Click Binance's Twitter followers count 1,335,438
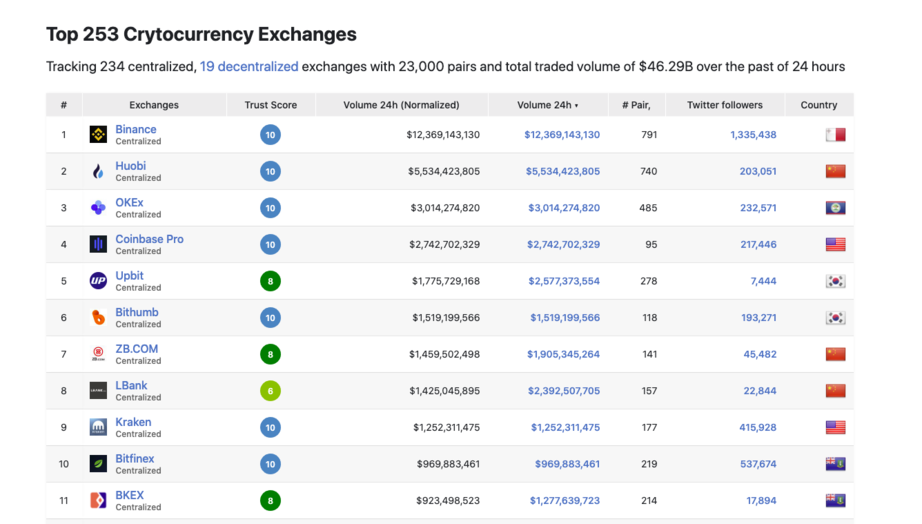Screen dimensions: 922x524 coord(753,135)
